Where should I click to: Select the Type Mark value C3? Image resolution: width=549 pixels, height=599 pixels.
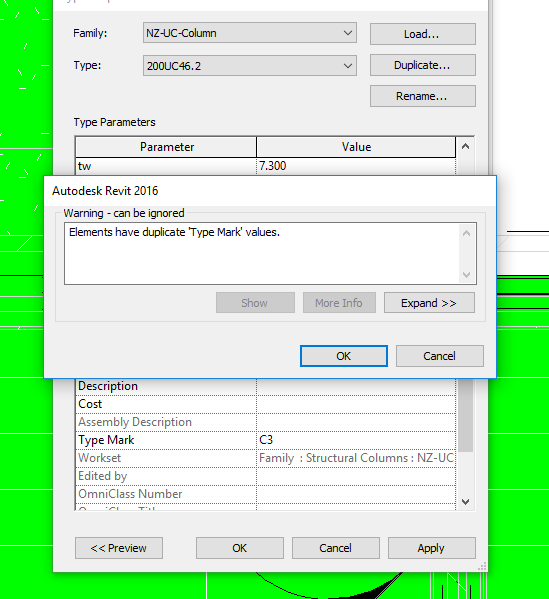pos(356,440)
